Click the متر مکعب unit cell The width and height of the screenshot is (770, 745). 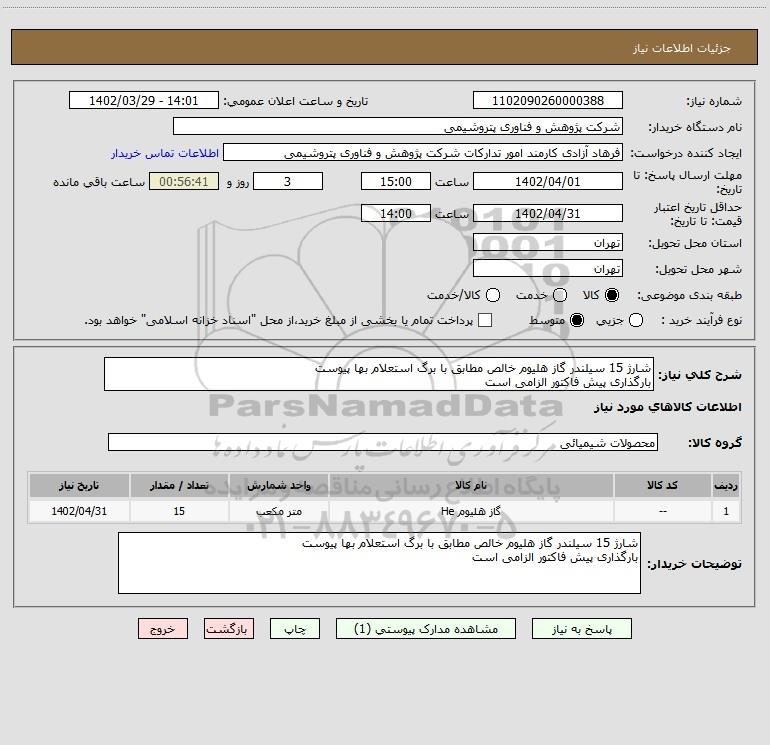(278, 511)
